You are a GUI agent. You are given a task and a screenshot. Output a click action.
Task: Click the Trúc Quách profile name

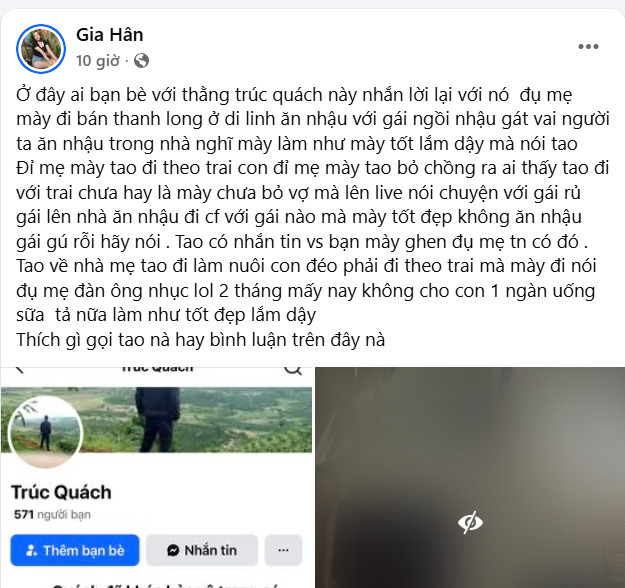pyautogui.click(x=61, y=492)
